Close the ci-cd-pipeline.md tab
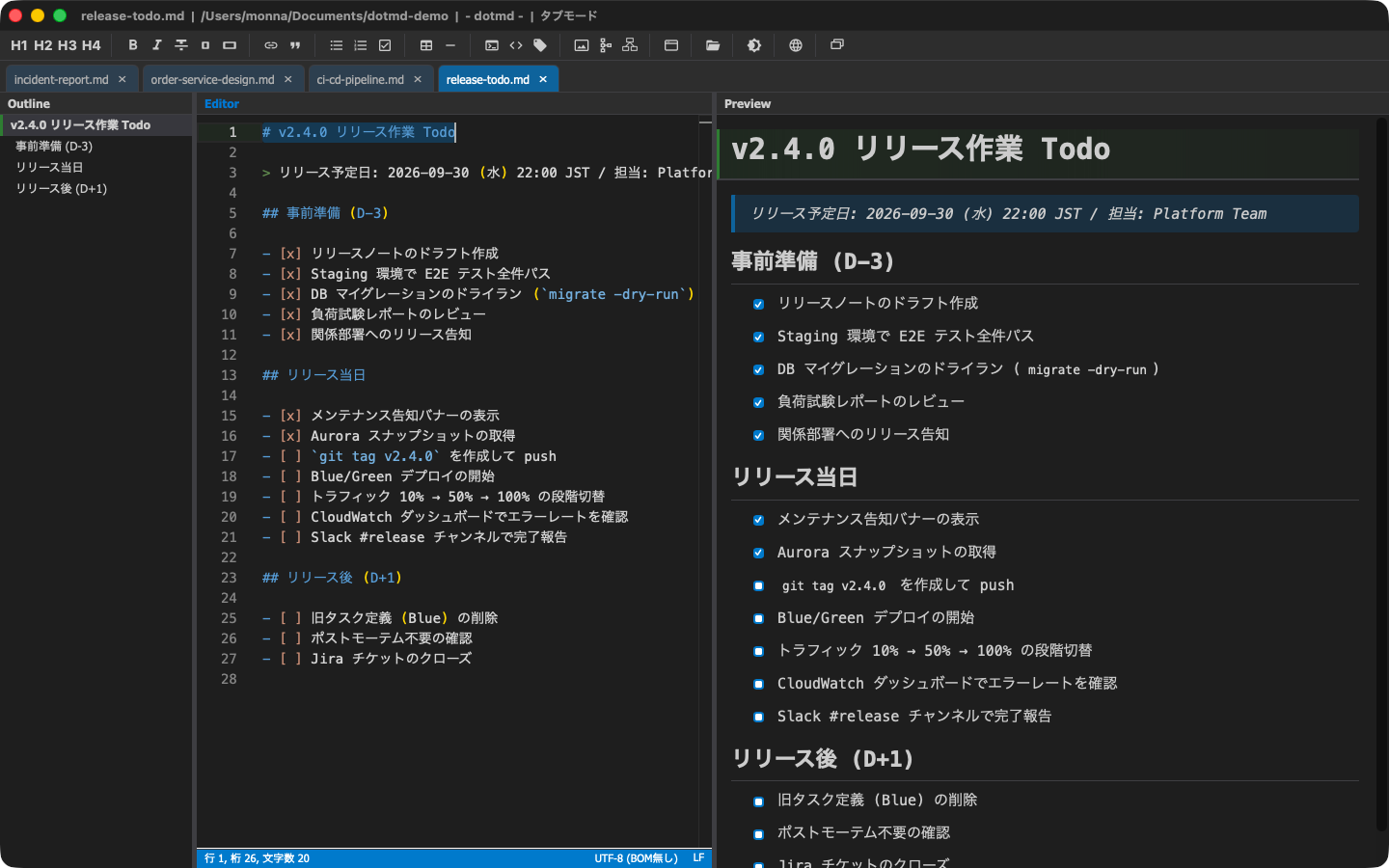1389x868 pixels. click(418, 80)
